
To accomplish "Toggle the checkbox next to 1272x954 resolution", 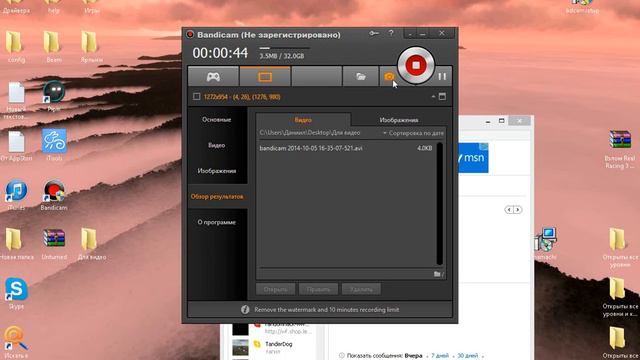I will tap(196, 97).
